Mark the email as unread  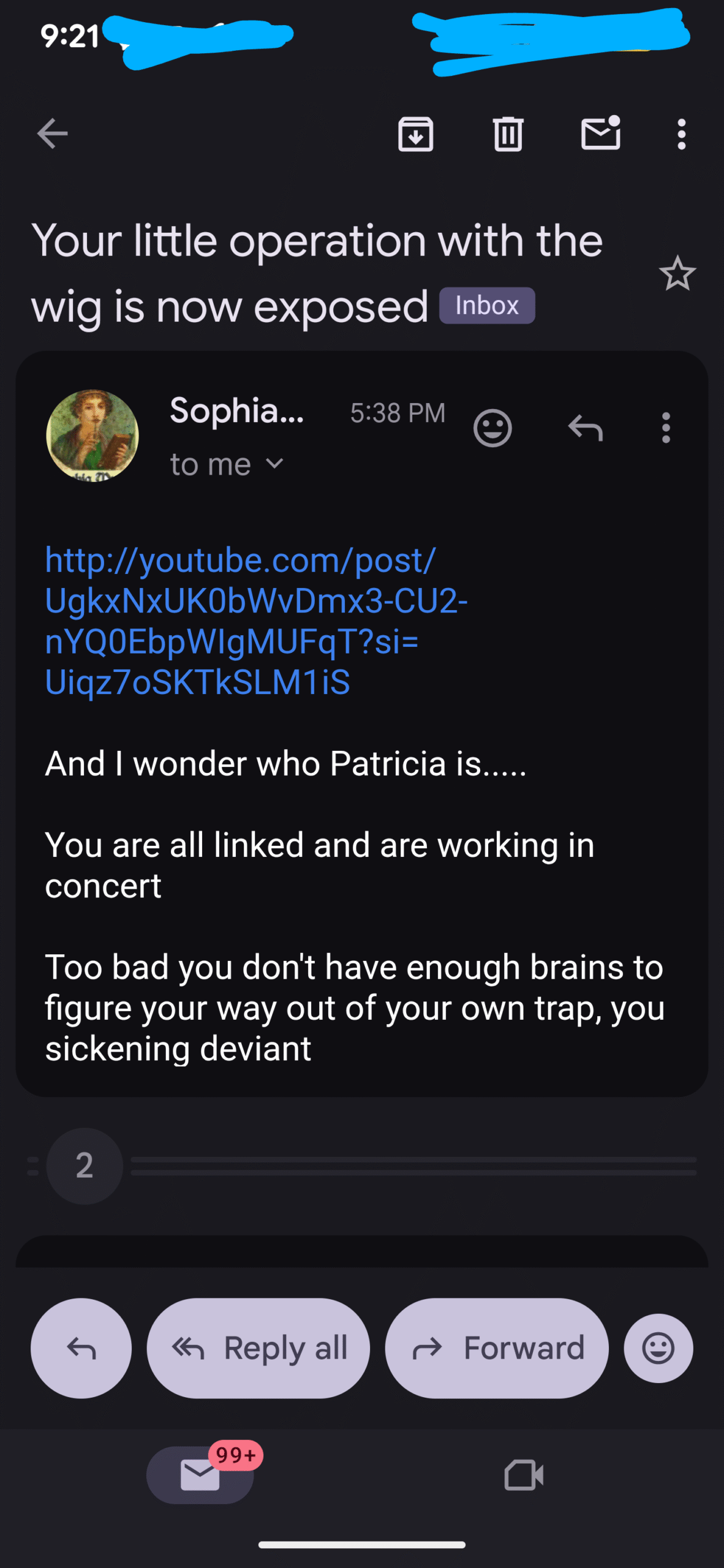pyautogui.click(x=600, y=134)
